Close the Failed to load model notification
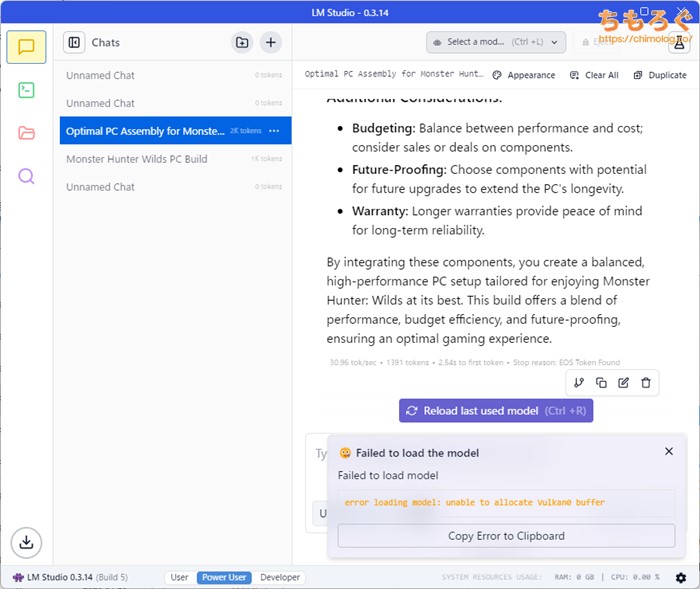 click(x=669, y=451)
